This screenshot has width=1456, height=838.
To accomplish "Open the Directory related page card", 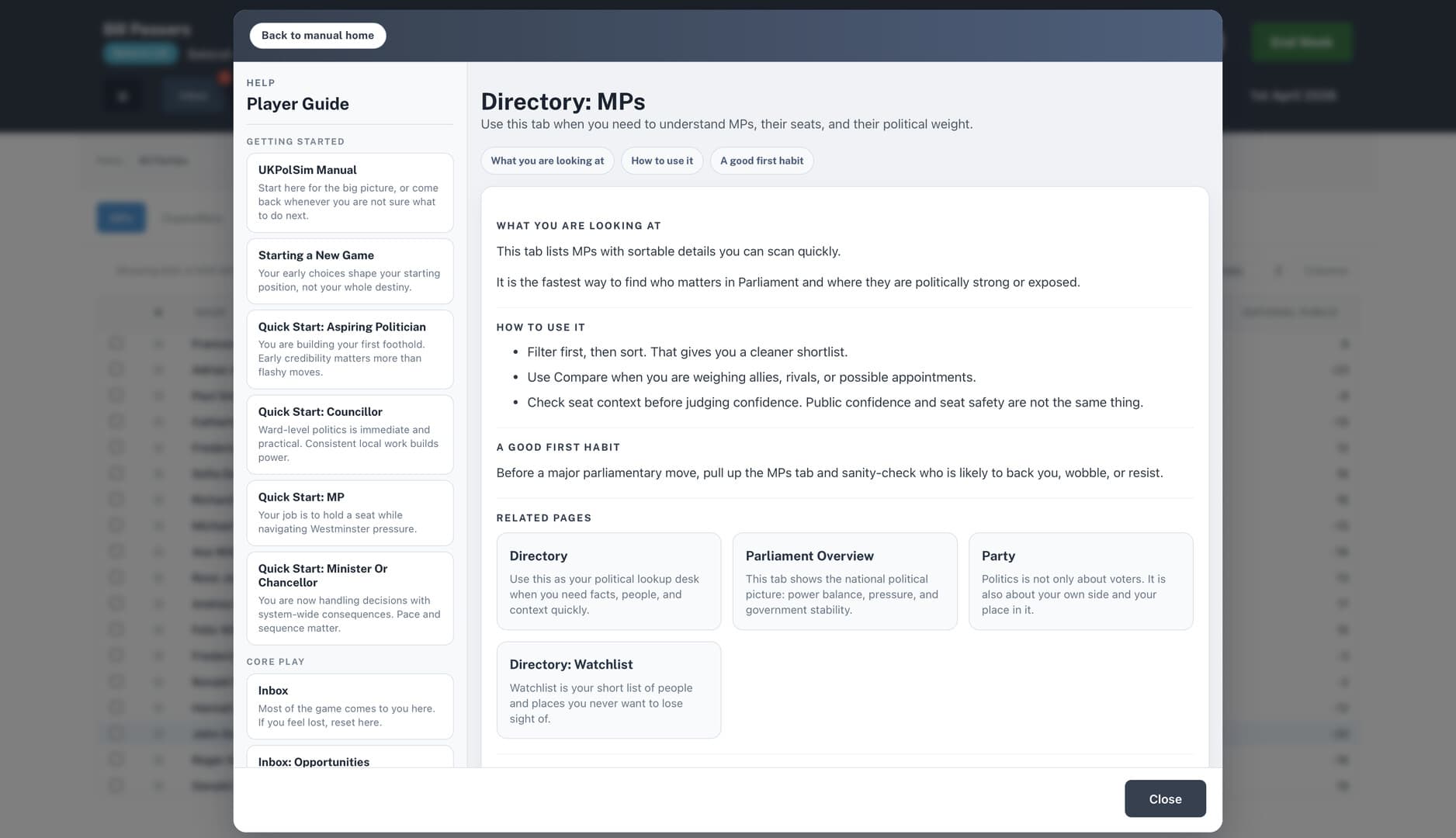I will point(608,581).
